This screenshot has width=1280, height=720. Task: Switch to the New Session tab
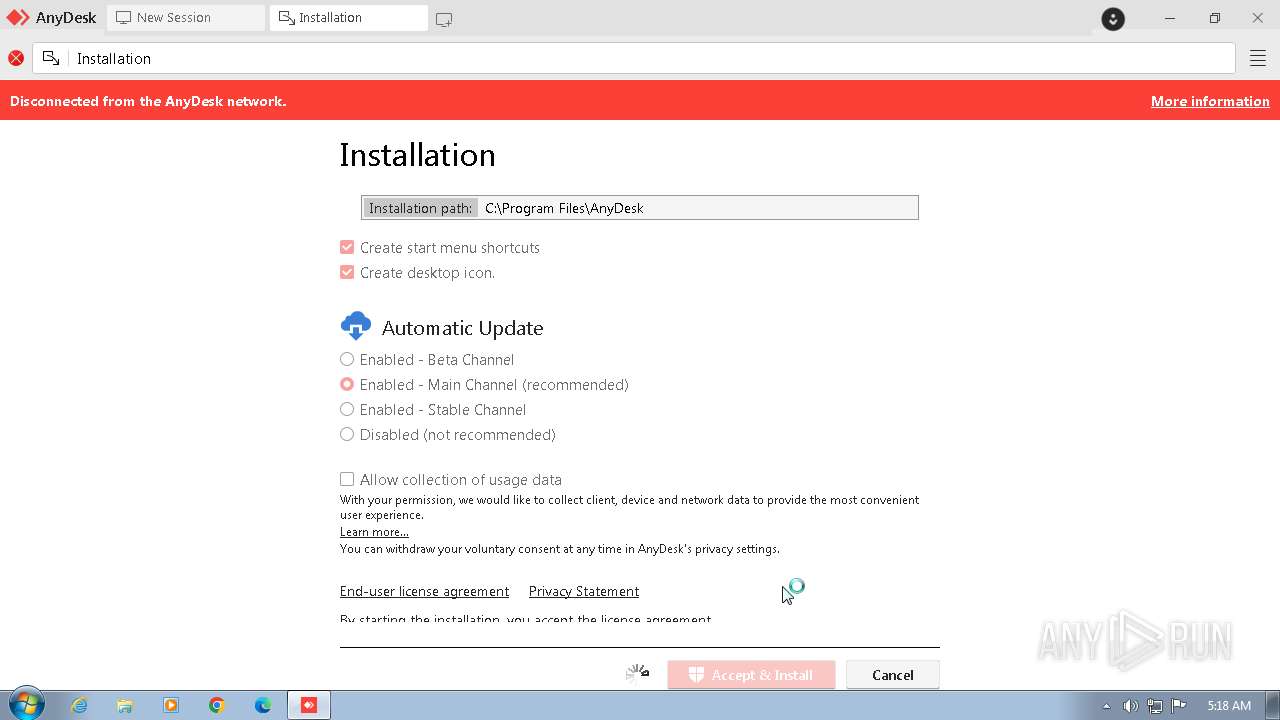[x=186, y=17]
